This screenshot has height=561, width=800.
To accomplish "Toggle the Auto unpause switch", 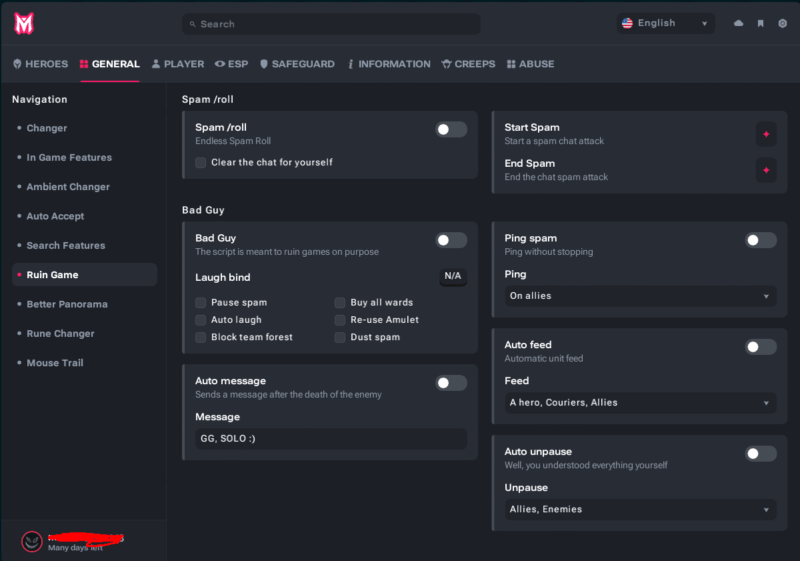I will coord(761,453).
